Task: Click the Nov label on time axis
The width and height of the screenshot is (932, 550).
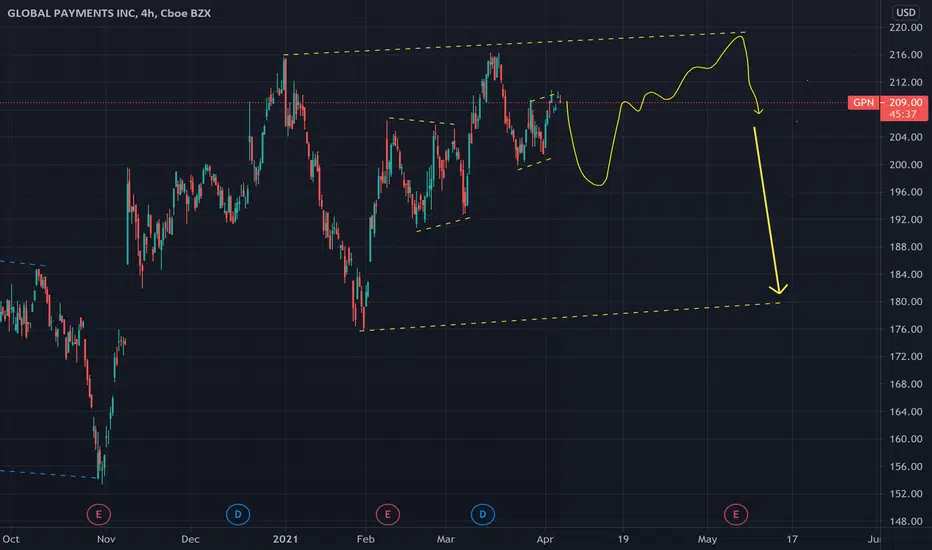Action: coord(106,539)
